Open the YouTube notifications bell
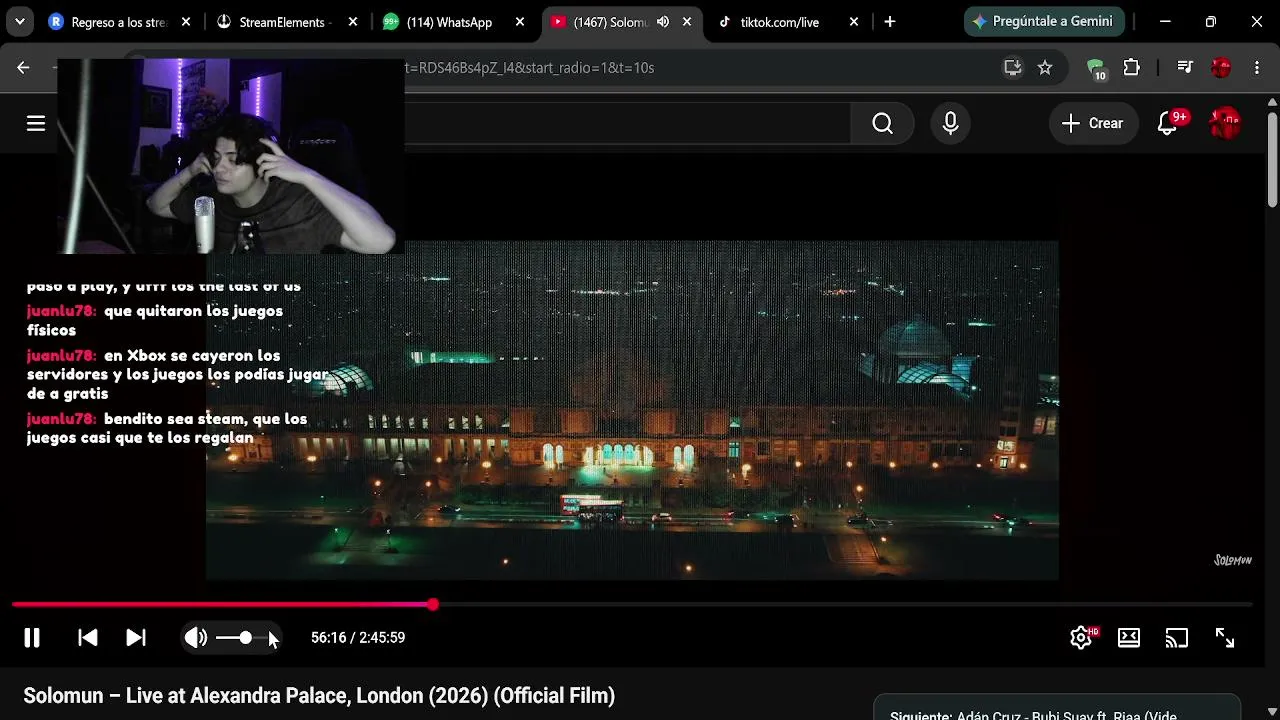The image size is (1280, 720). (x=1167, y=123)
